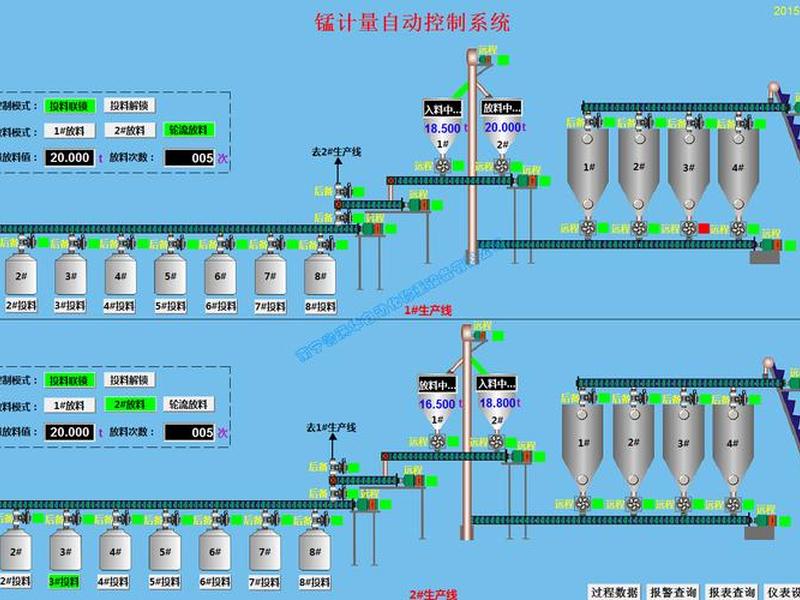Choose 1#放料 discharge mode for 1#生产线
Viewport: 800px width, 600px height.
pos(69,131)
